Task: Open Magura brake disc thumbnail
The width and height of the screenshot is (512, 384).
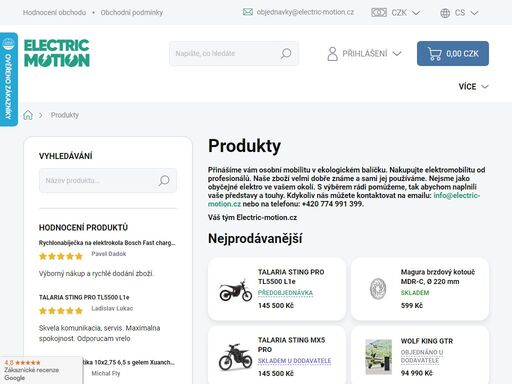Action: [x=378, y=289]
